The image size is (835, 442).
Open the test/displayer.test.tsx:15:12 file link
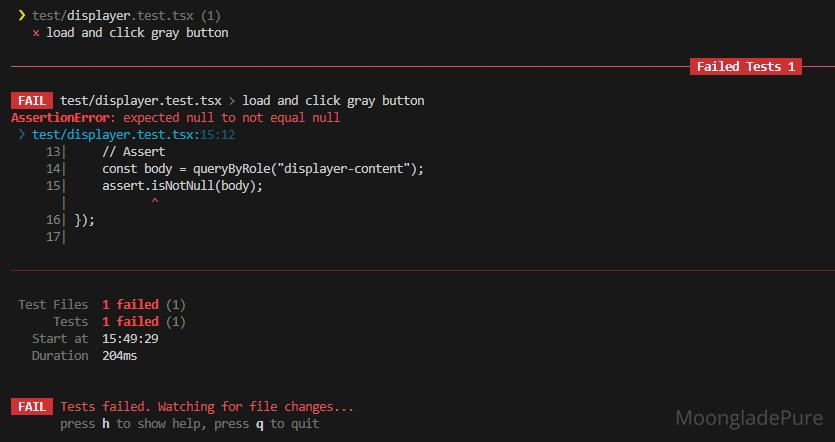click(133, 135)
